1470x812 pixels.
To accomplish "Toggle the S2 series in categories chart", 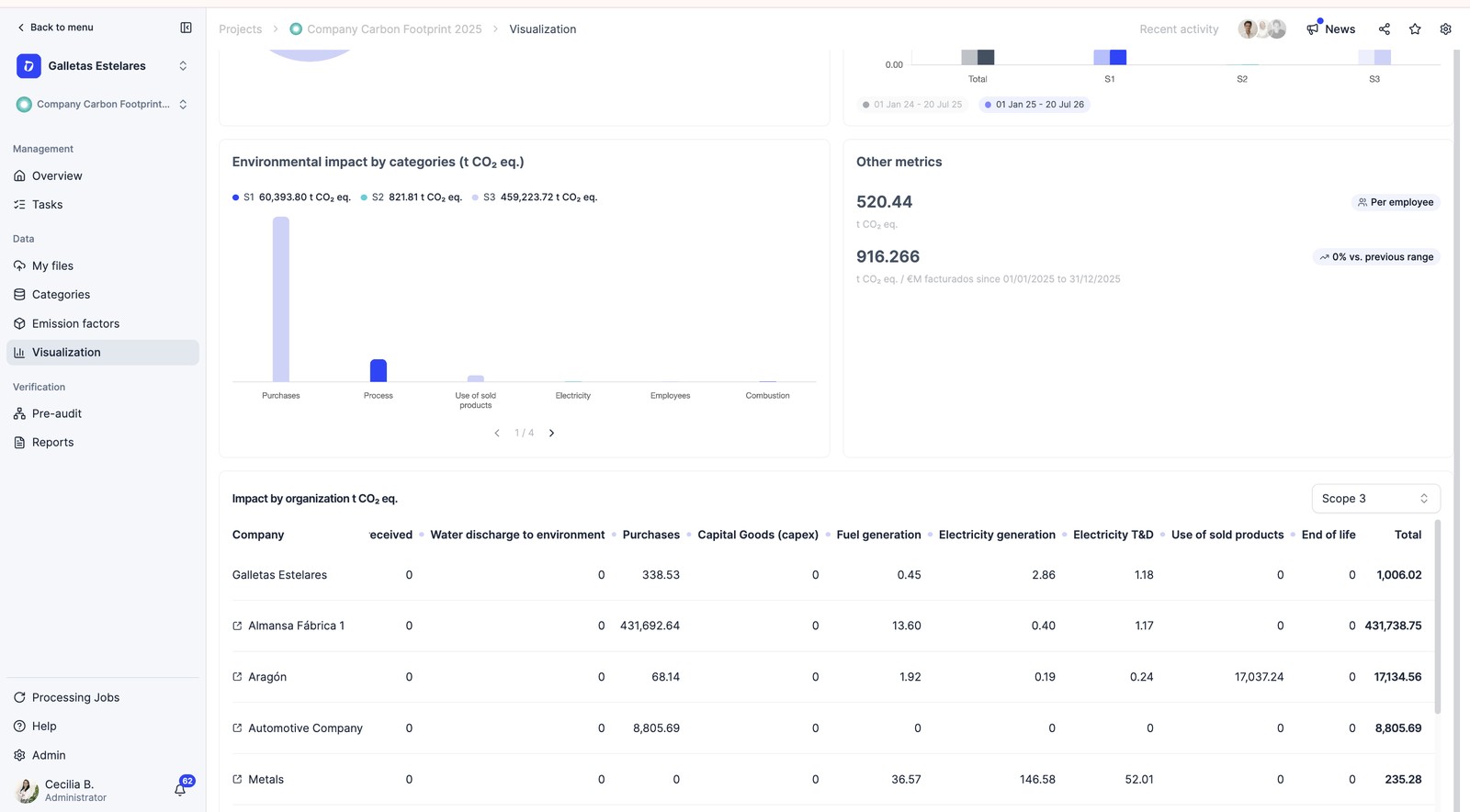I will (x=411, y=197).
